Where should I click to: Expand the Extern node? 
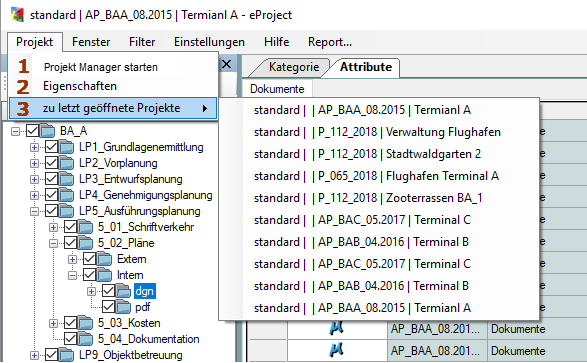[x=73, y=259]
